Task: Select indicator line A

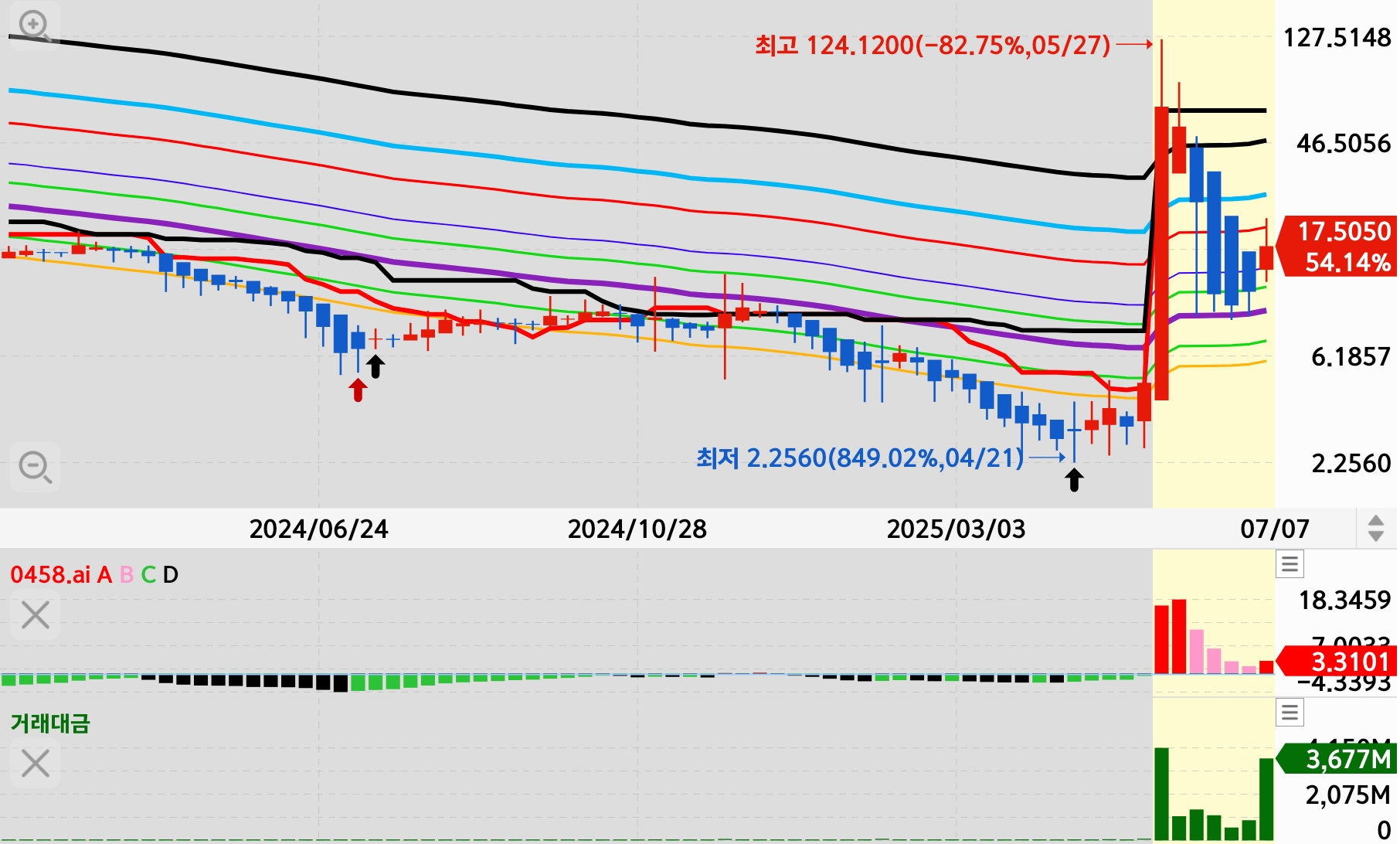Action: click(x=104, y=574)
